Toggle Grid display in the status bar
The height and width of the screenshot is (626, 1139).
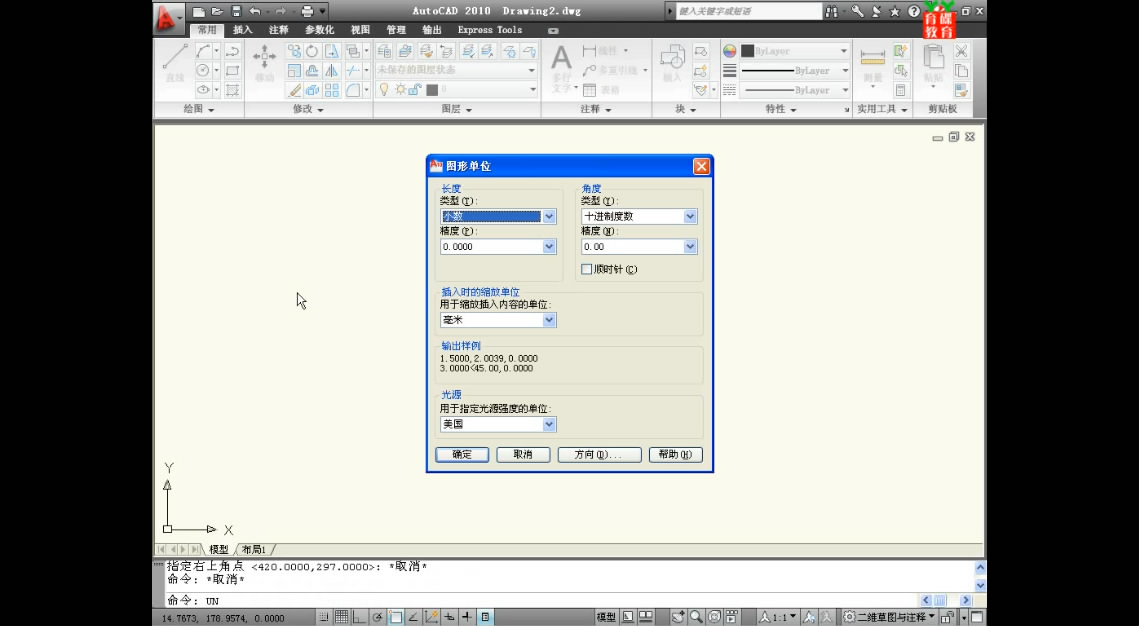341,617
